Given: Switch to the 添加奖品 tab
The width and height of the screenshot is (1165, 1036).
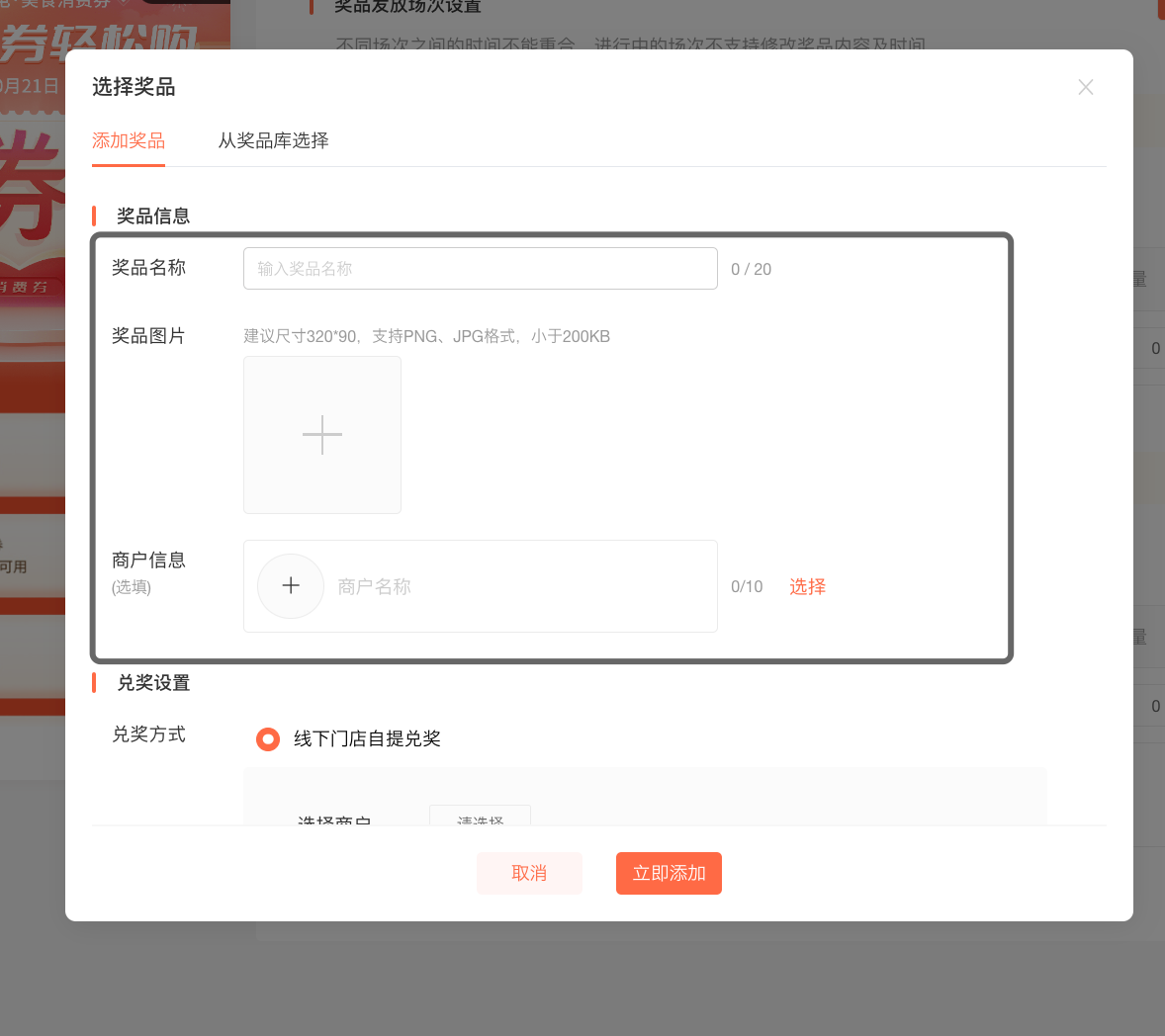Looking at the screenshot, I should [x=129, y=141].
